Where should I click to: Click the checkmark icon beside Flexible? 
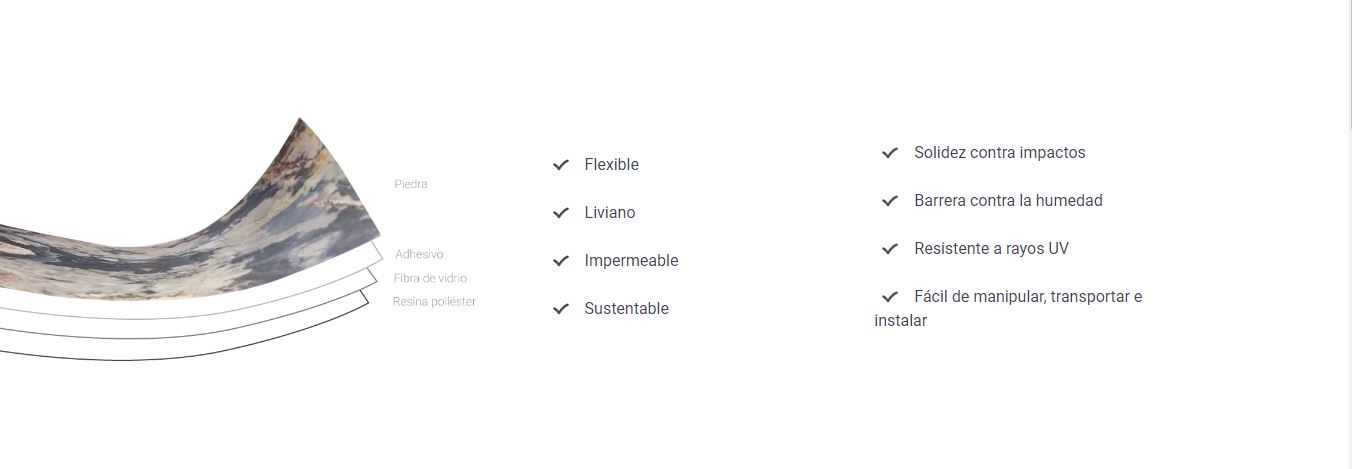pyautogui.click(x=561, y=165)
